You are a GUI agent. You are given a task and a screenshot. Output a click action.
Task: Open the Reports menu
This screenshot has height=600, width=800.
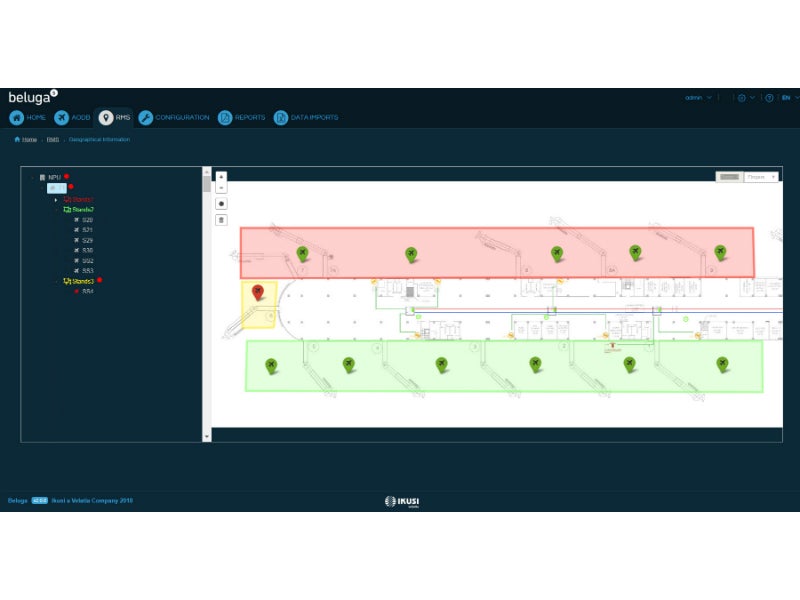(x=242, y=117)
